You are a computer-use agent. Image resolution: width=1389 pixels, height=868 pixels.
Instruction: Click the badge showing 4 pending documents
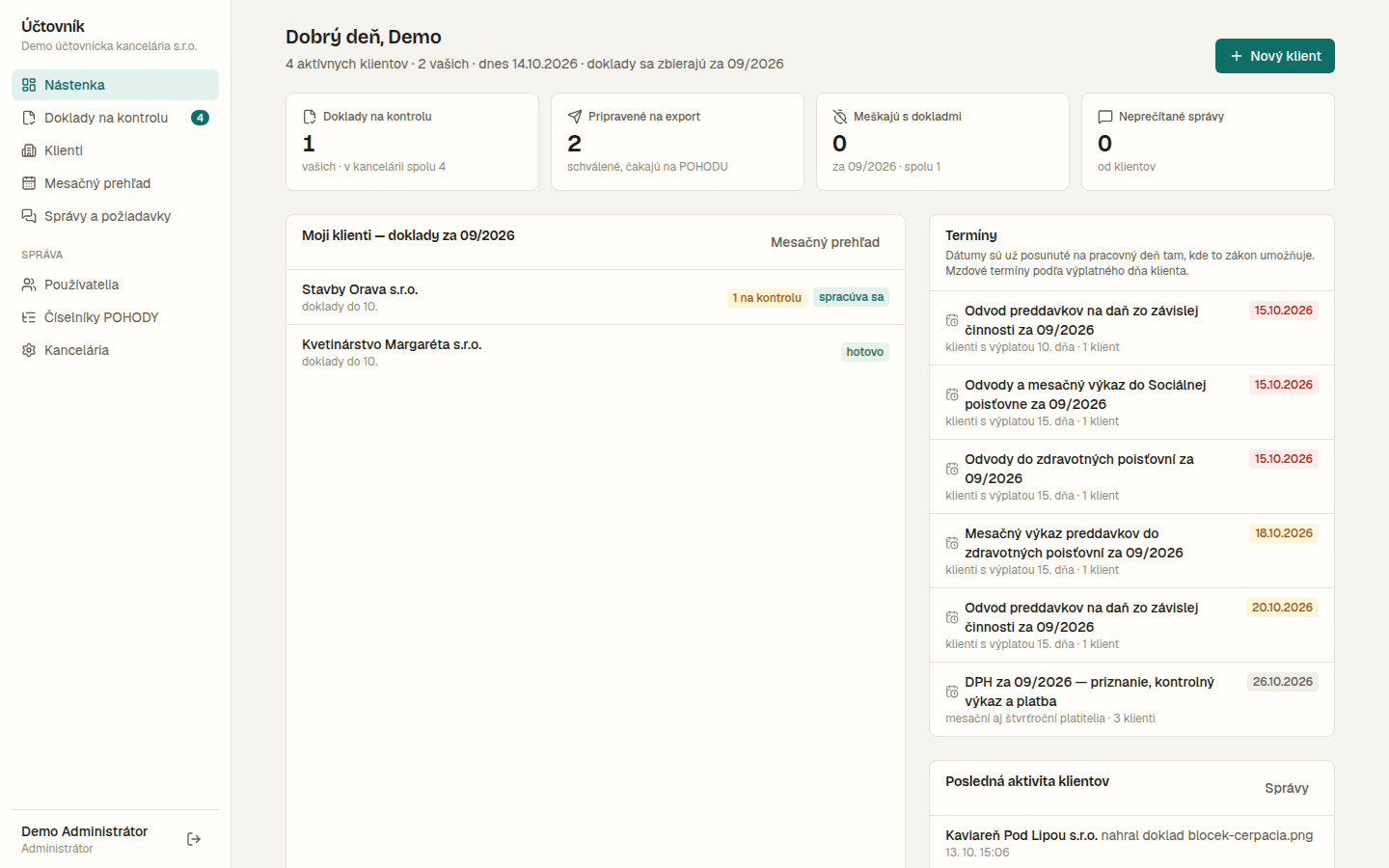[200, 118]
